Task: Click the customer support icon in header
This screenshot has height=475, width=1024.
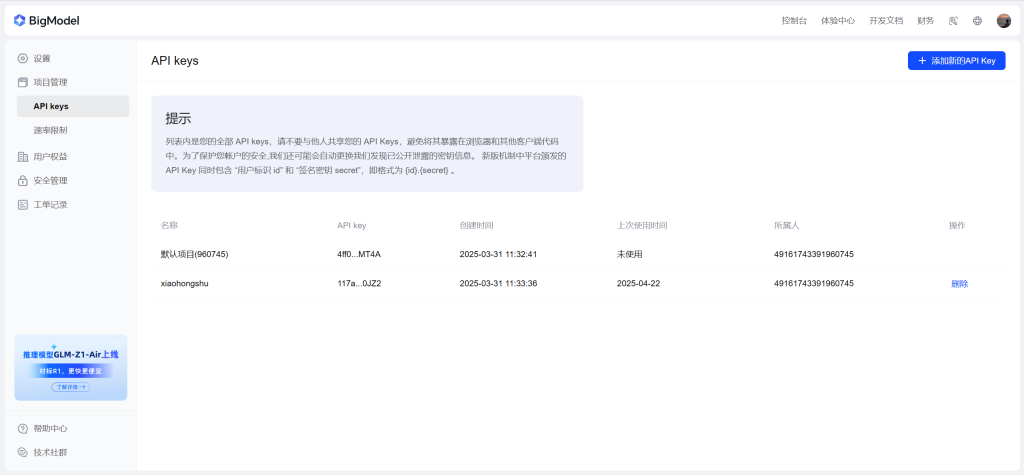Action: (x=953, y=20)
